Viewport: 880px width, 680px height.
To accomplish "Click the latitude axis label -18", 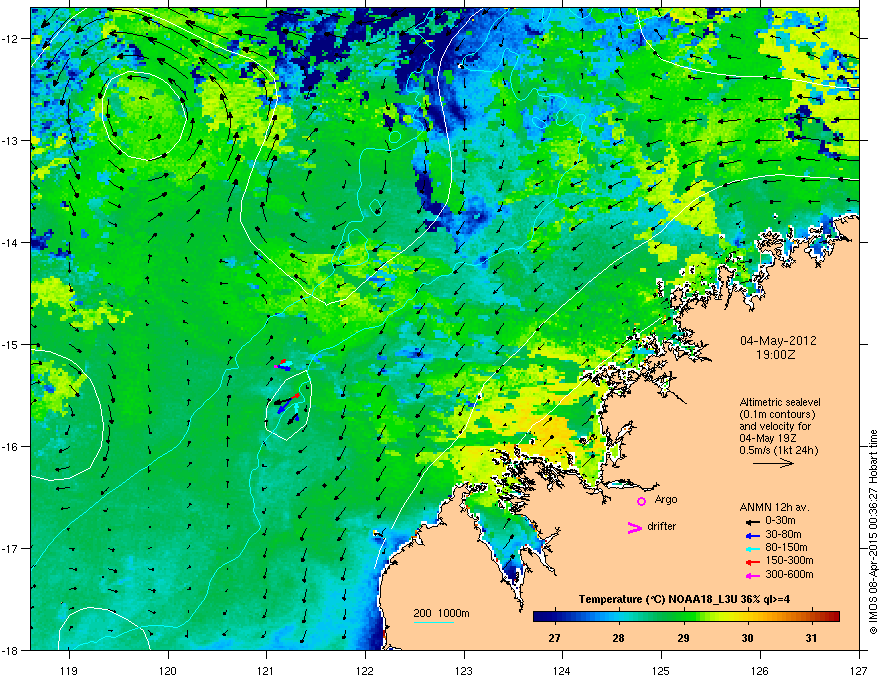I will point(11,650).
